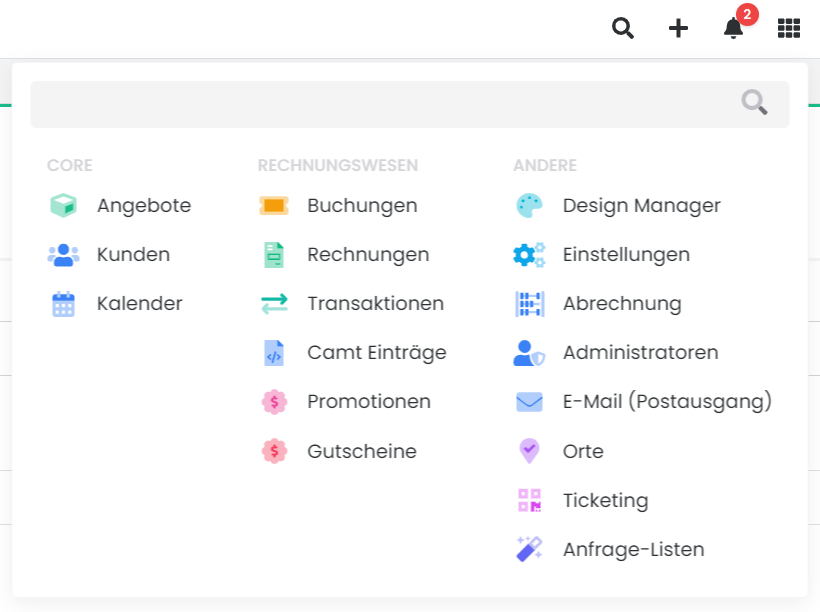Image resolution: width=820 pixels, height=612 pixels.
Task: Click the search magnifier icon in top bar
Action: coord(623,28)
